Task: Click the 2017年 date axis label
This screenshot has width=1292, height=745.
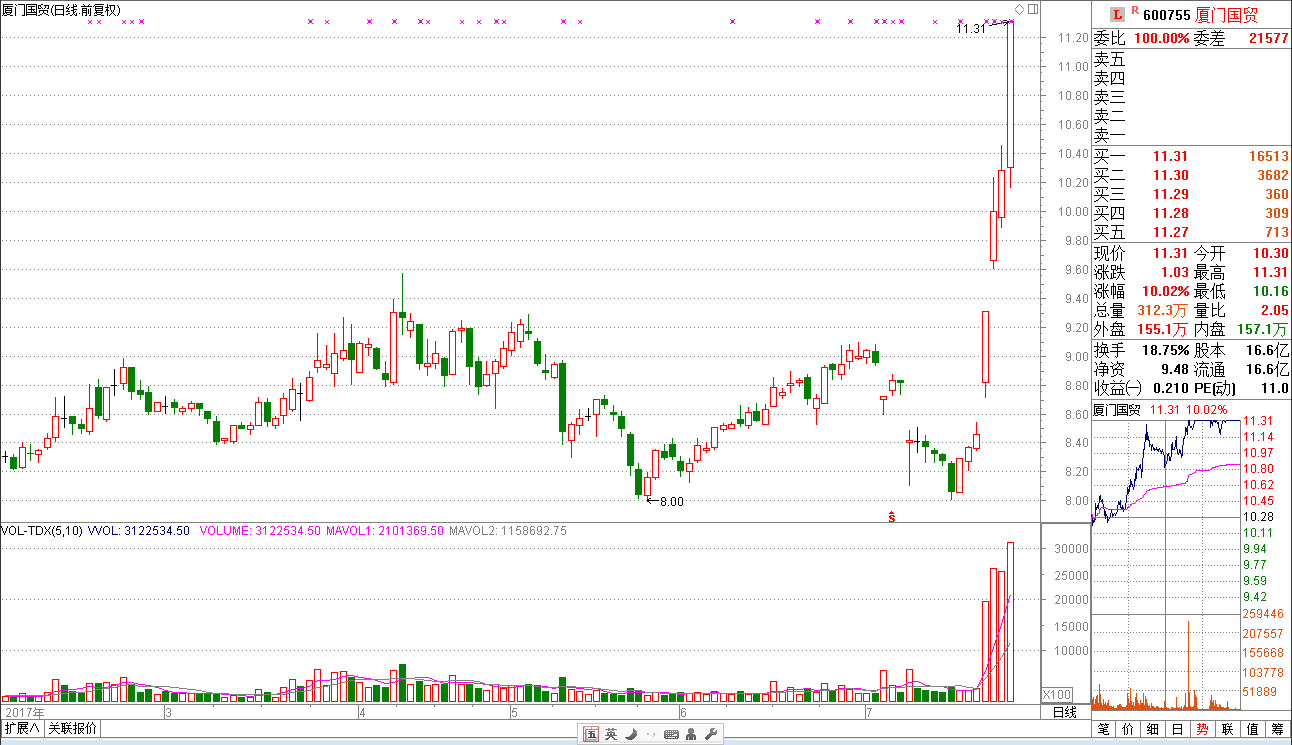Action: tap(24, 712)
